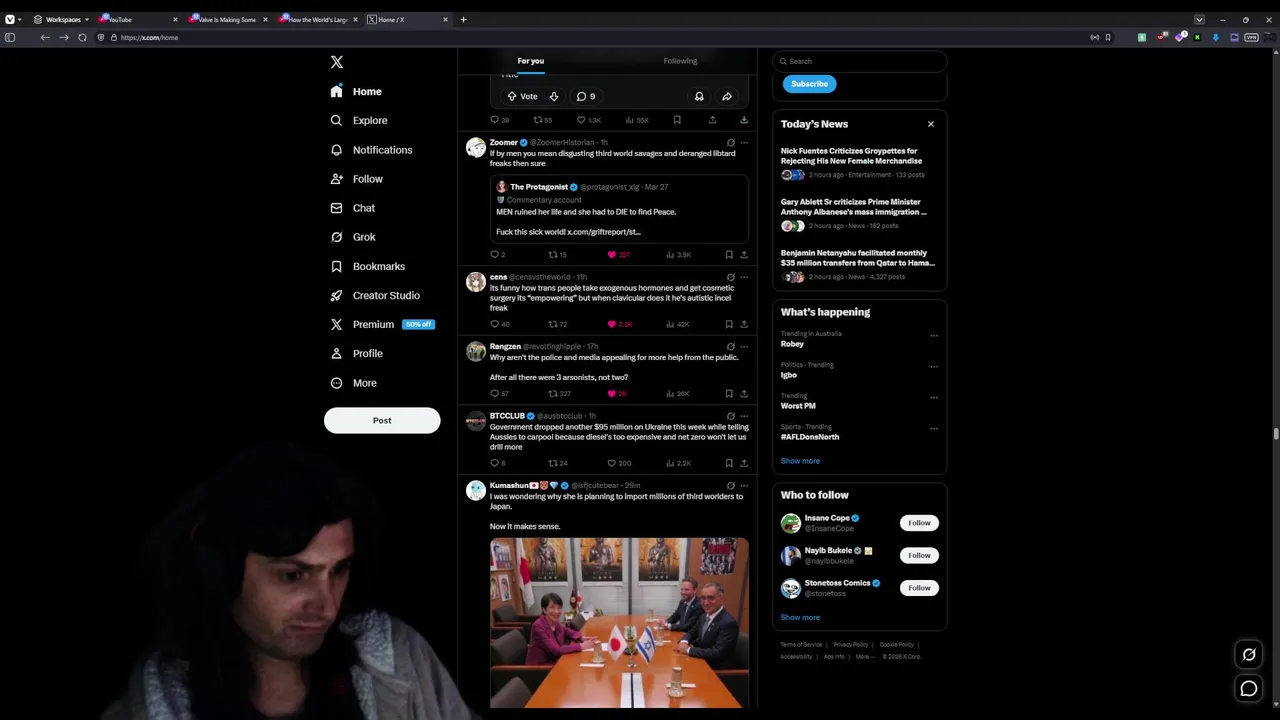1280x720 pixels.
Task: Open more options on Kumashun post
Action: tap(744, 485)
